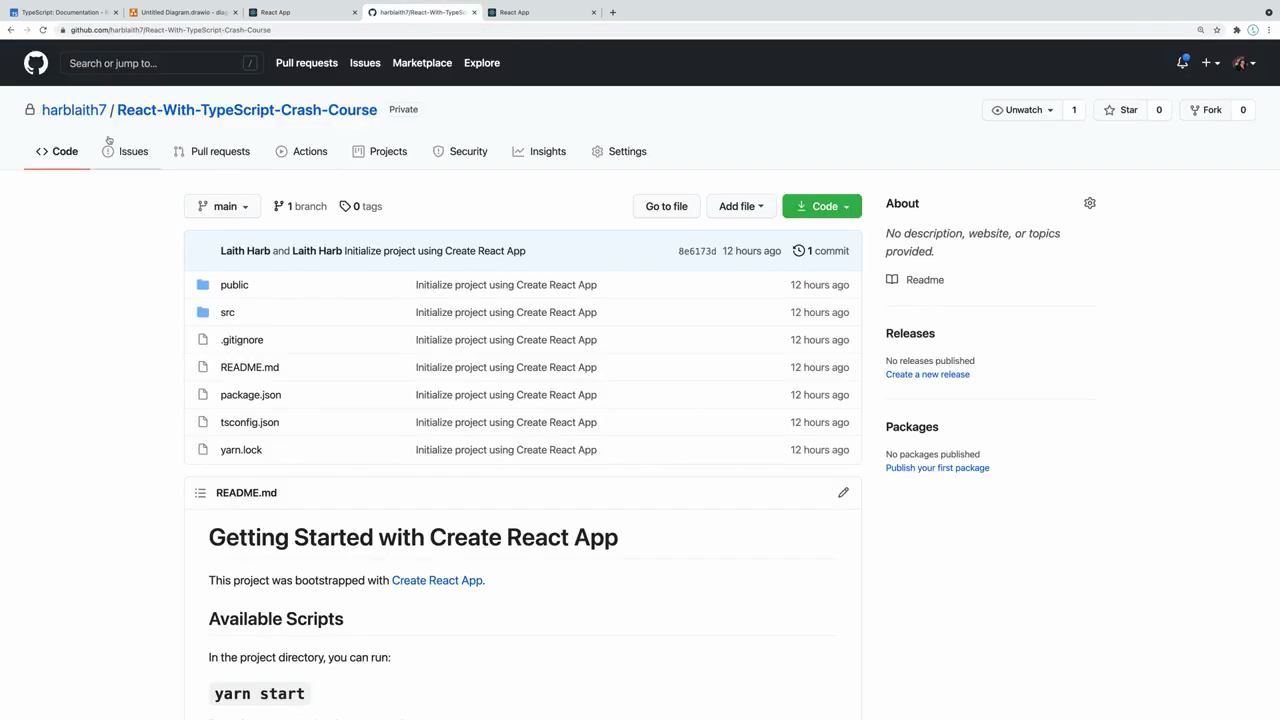Switch to the repository Issues tab

(x=125, y=151)
